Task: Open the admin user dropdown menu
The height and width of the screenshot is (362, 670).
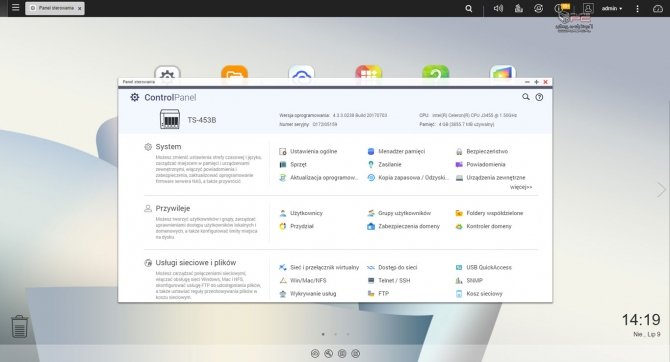Action: coord(611,8)
